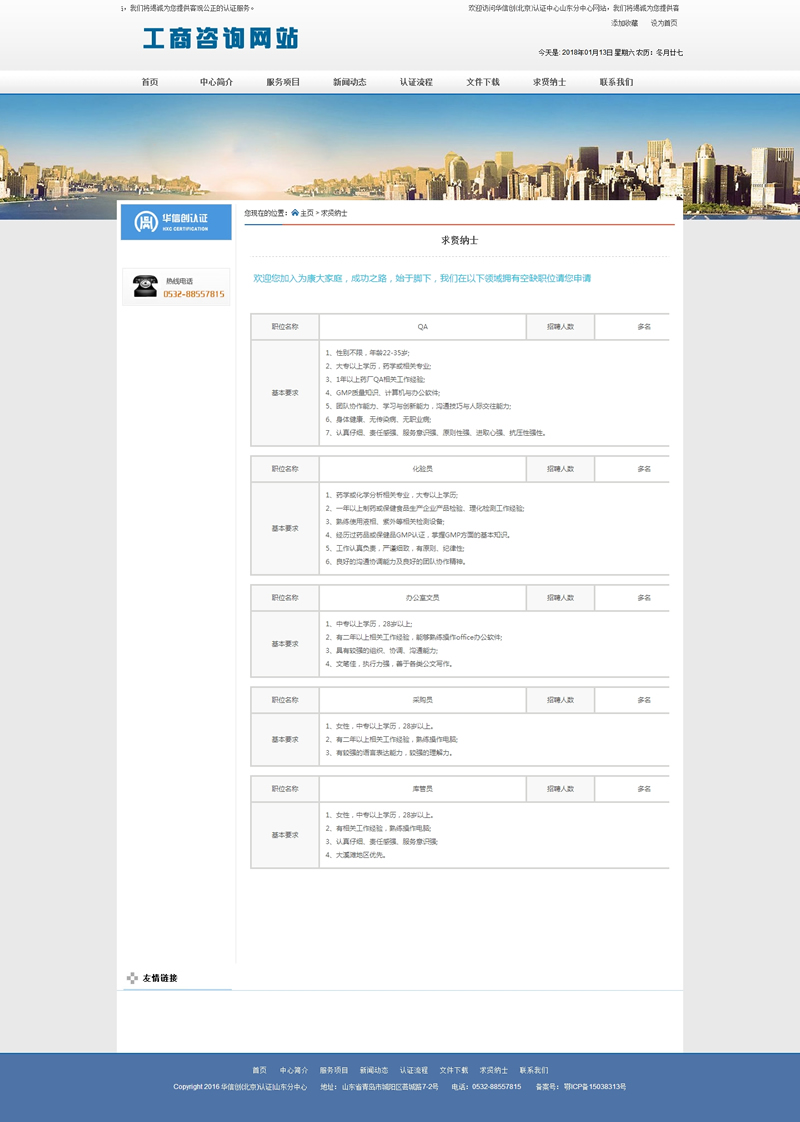Click the footer 中心简介 link

(294, 1070)
